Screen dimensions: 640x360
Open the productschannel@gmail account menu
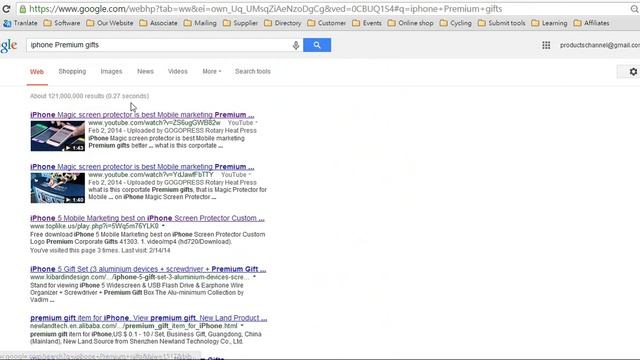(600, 45)
